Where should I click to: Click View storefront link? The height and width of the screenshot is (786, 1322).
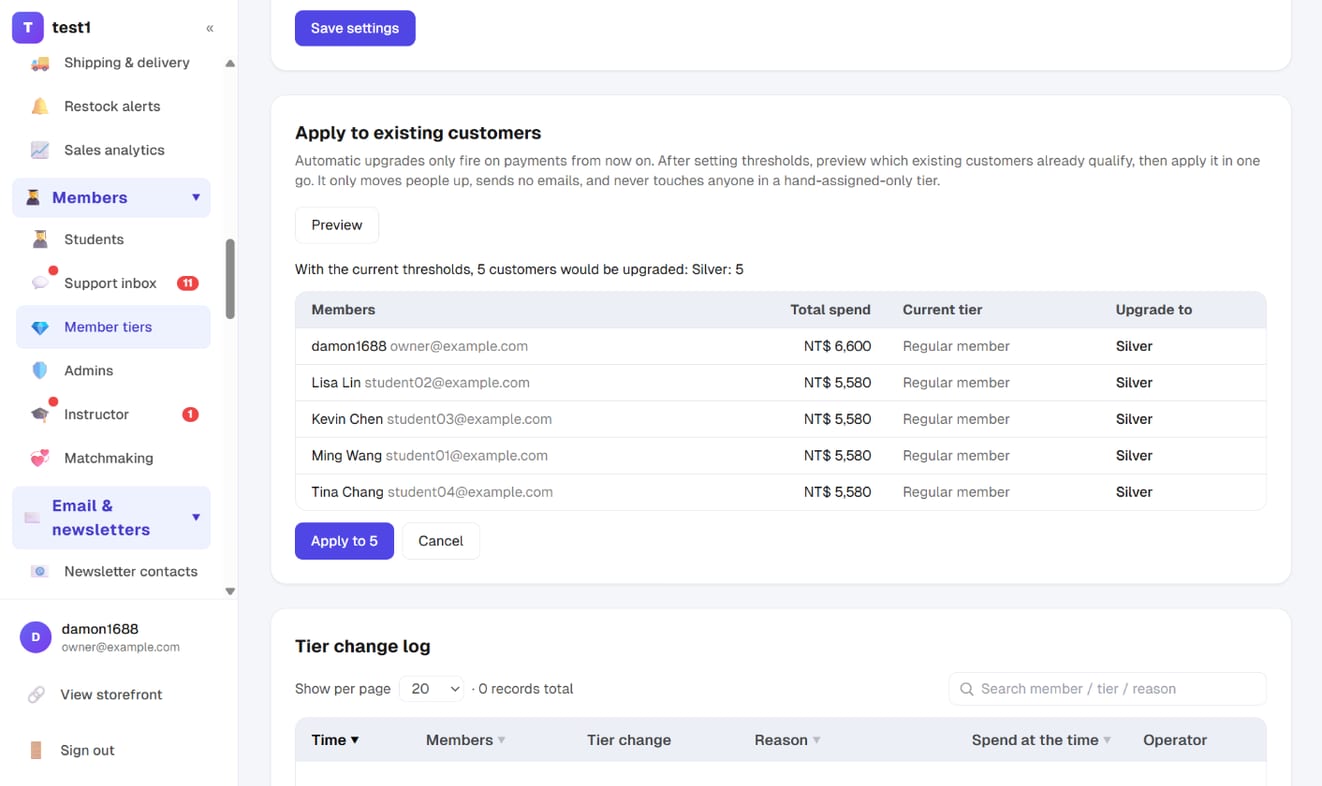[x=111, y=694]
